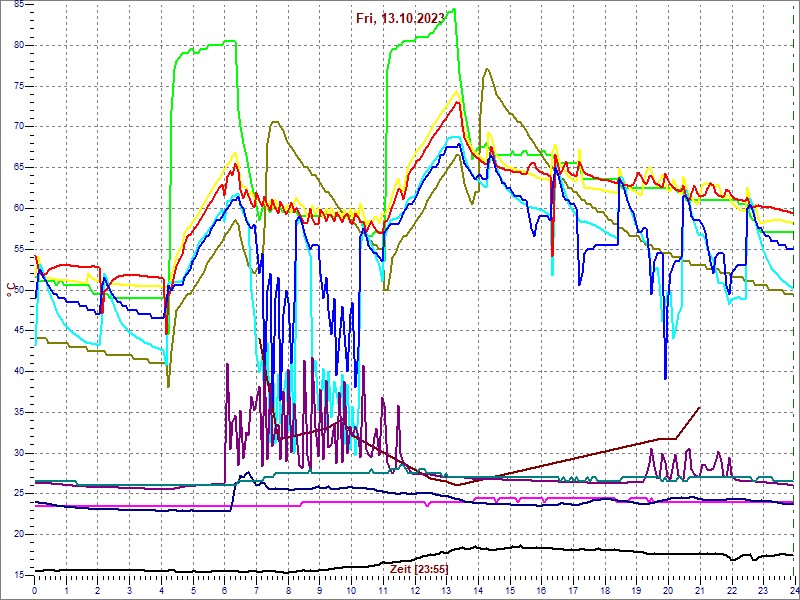Click hour 8 on the time axis
The image size is (800, 600).
(288, 590)
